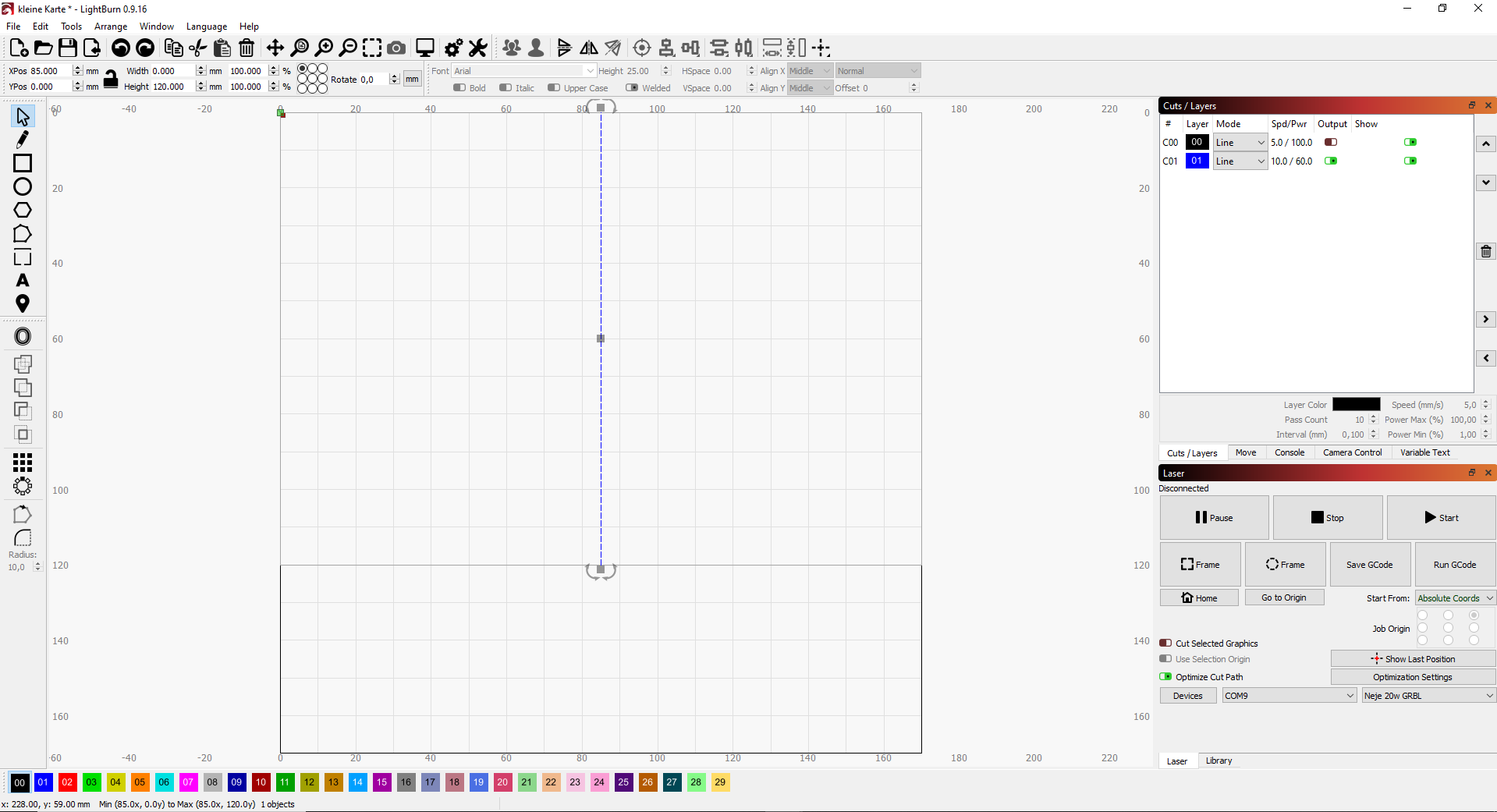Click the Open File folder icon
Image resolution: width=1497 pixels, height=812 pixels.
coord(44,48)
